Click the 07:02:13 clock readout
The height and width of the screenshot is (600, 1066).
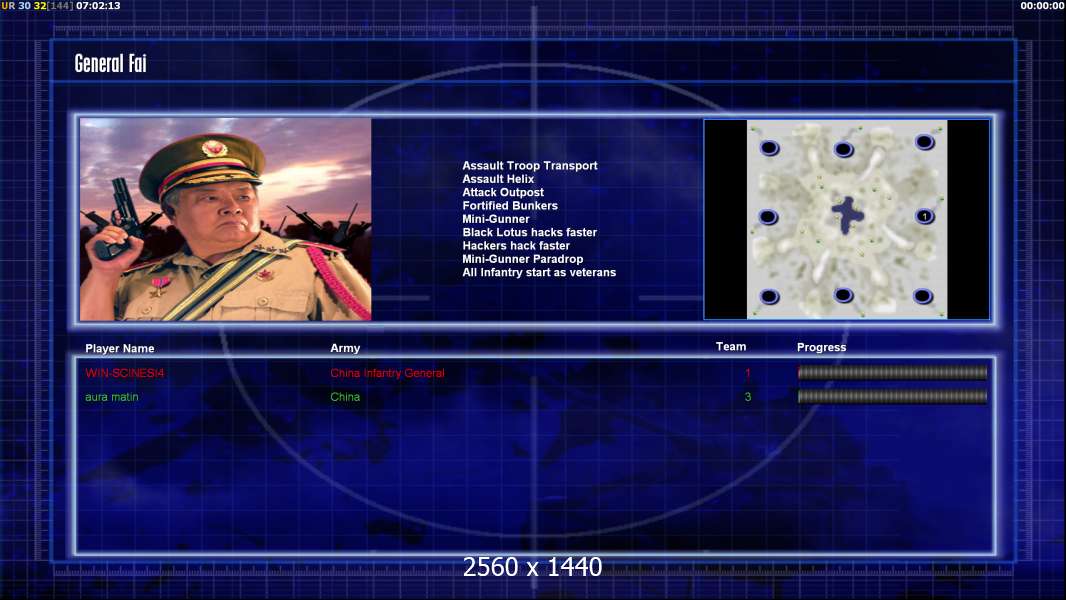98,5
